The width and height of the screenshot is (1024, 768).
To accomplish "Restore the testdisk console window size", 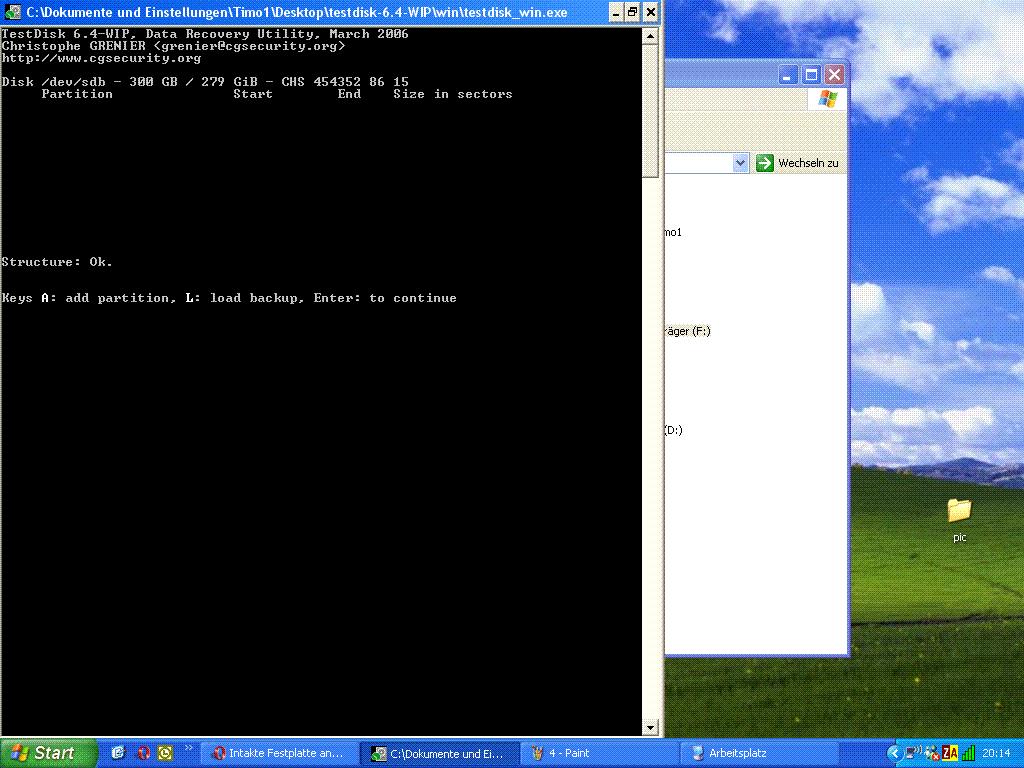I will 633,12.
